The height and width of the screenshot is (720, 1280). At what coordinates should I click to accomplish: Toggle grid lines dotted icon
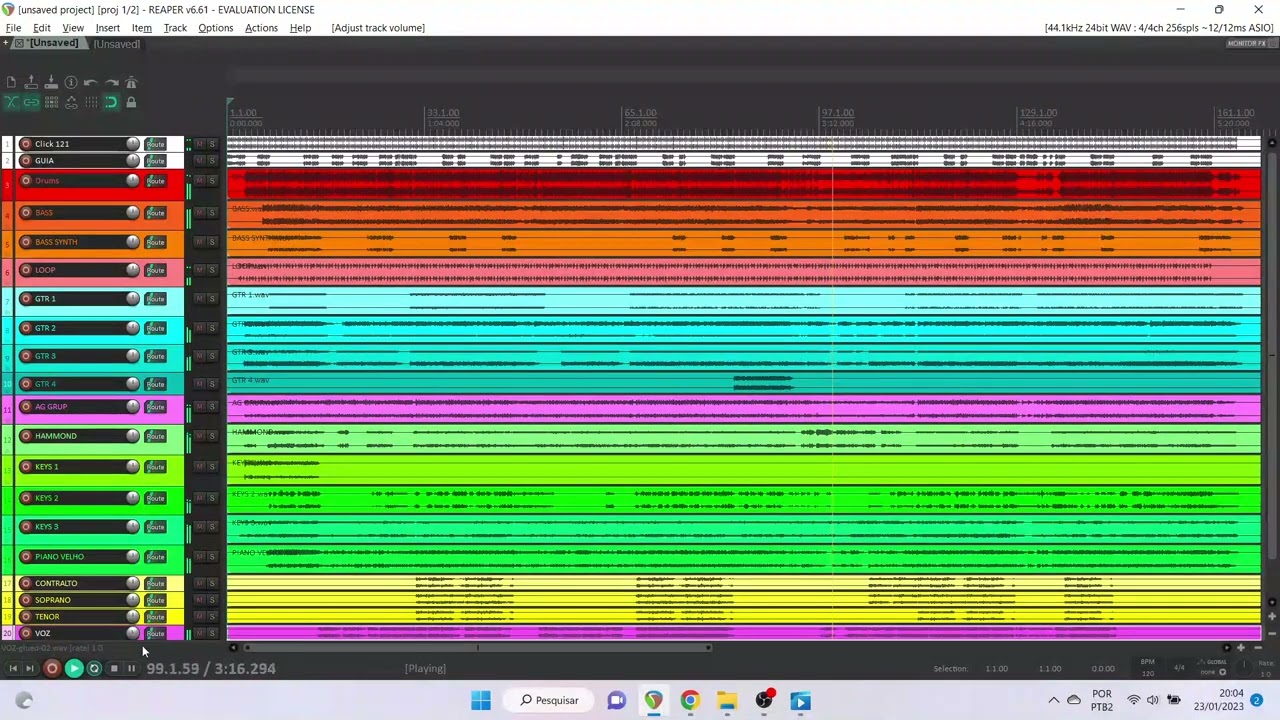(91, 102)
